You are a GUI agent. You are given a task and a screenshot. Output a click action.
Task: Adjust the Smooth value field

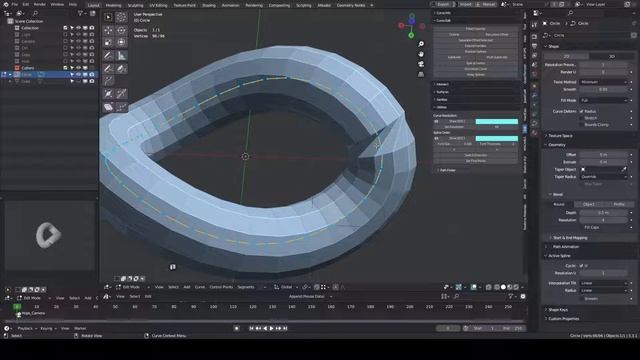point(603,89)
